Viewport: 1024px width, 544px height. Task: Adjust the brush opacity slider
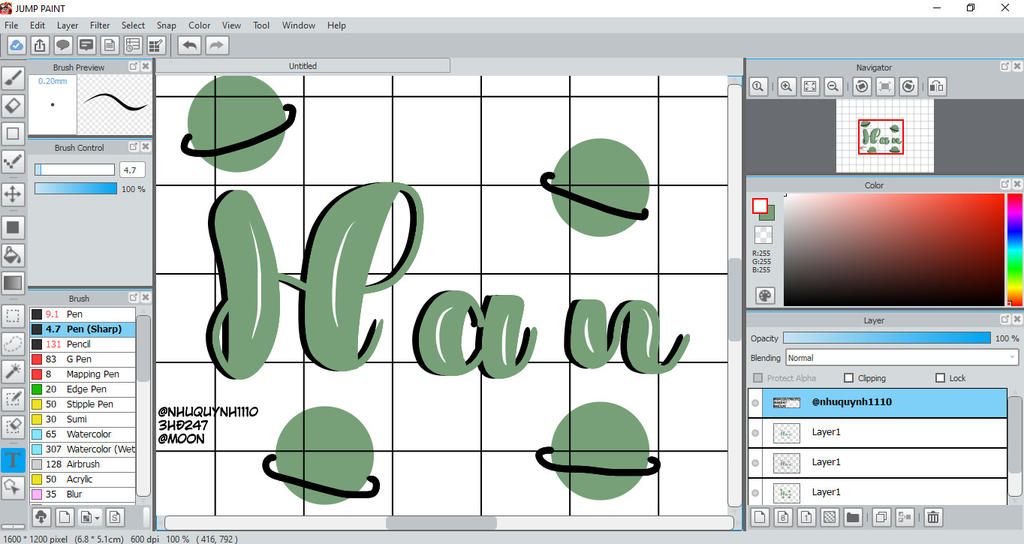coord(75,189)
